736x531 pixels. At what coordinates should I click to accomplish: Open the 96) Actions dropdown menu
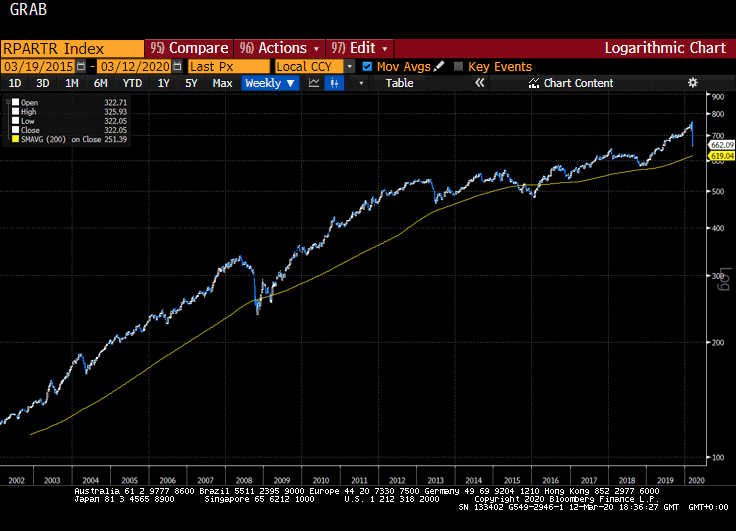click(x=279, y=48)
